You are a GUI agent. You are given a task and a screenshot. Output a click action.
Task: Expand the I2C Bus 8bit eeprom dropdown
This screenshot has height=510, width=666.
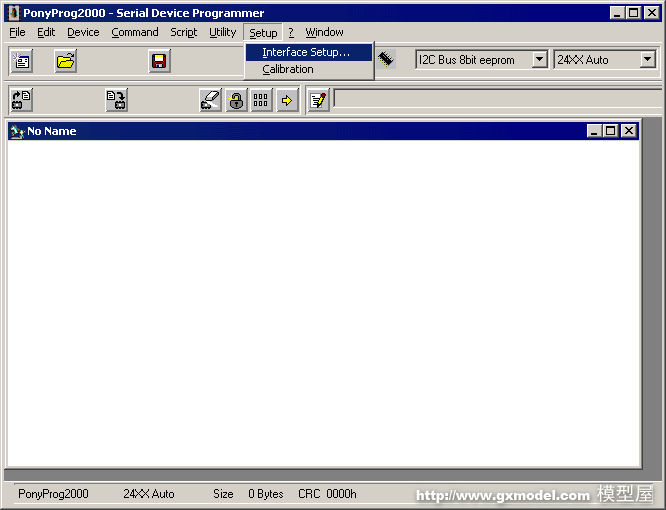click(x=539, y=60)
